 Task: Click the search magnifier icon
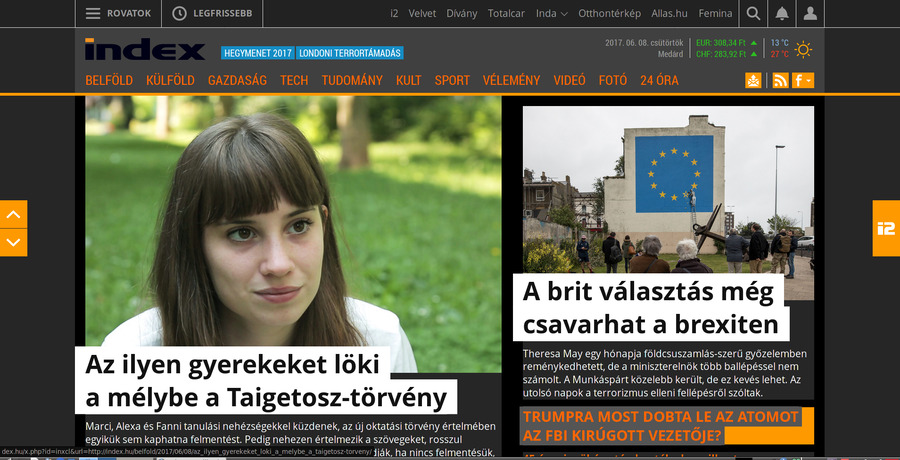point(753,14)
